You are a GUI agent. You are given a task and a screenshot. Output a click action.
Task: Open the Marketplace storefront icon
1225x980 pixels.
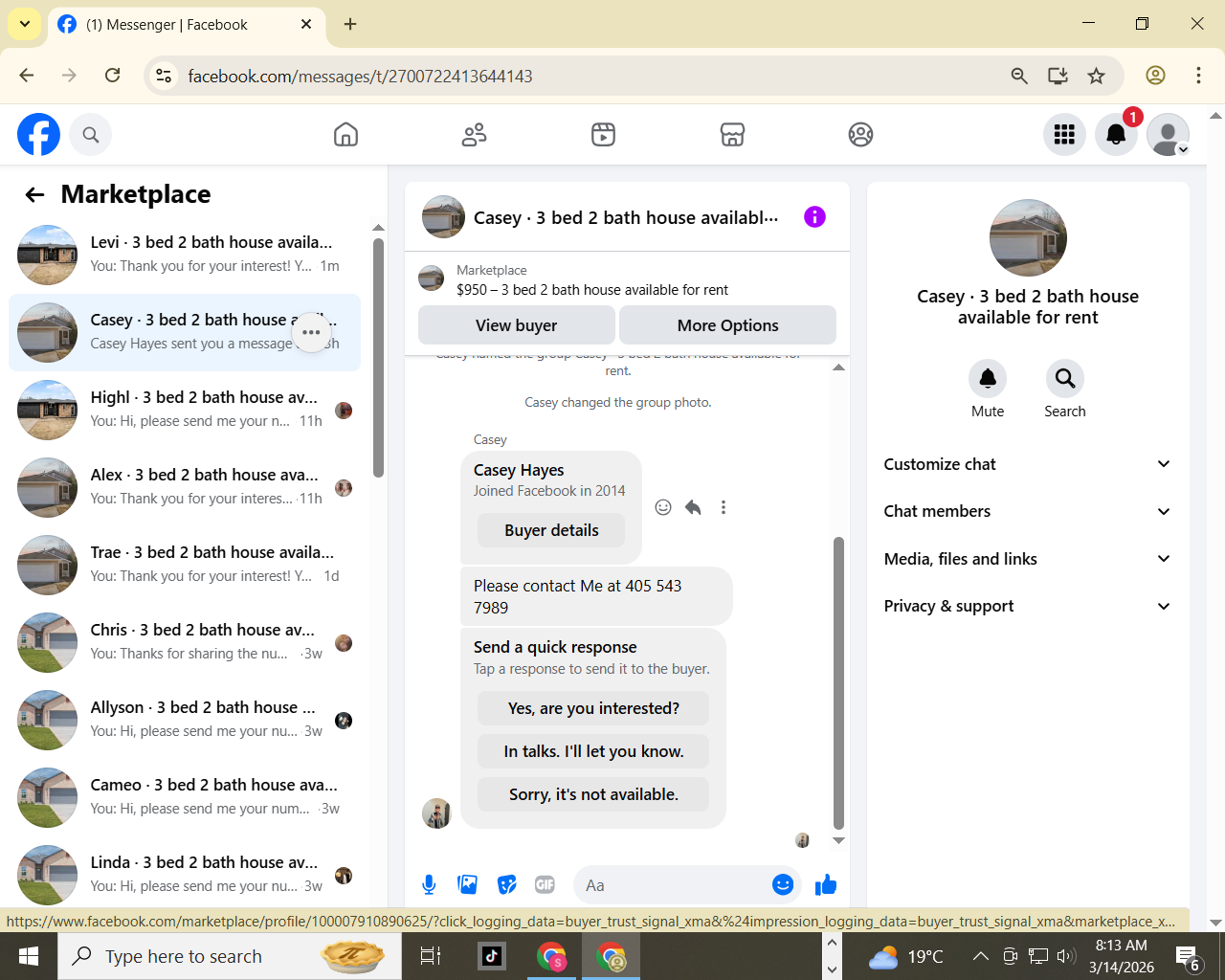(x=732, y=135)
